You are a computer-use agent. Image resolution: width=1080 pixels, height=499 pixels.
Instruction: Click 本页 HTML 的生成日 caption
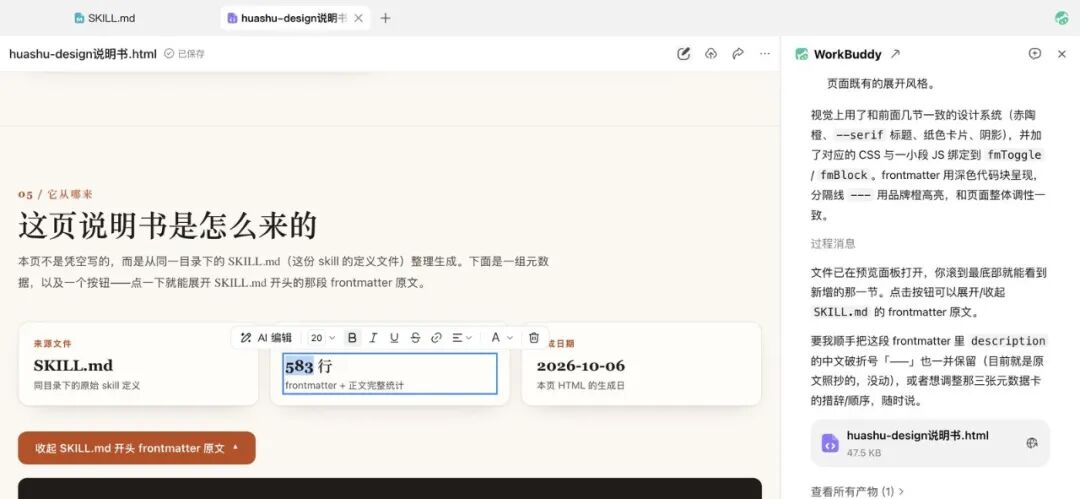point(581,386)
